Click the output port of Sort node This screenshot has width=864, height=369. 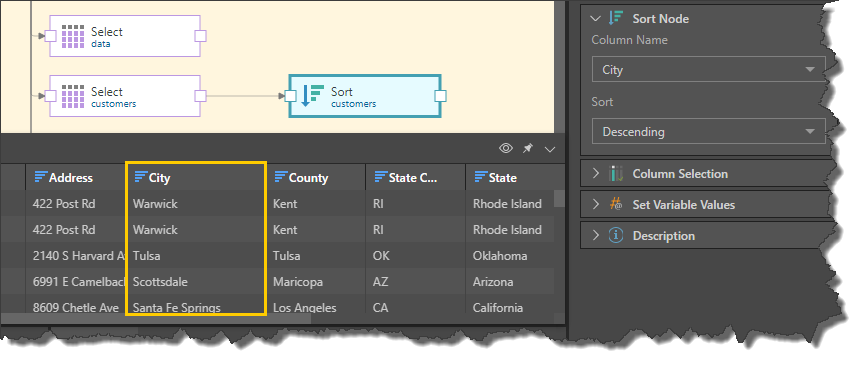pos(440,96)
